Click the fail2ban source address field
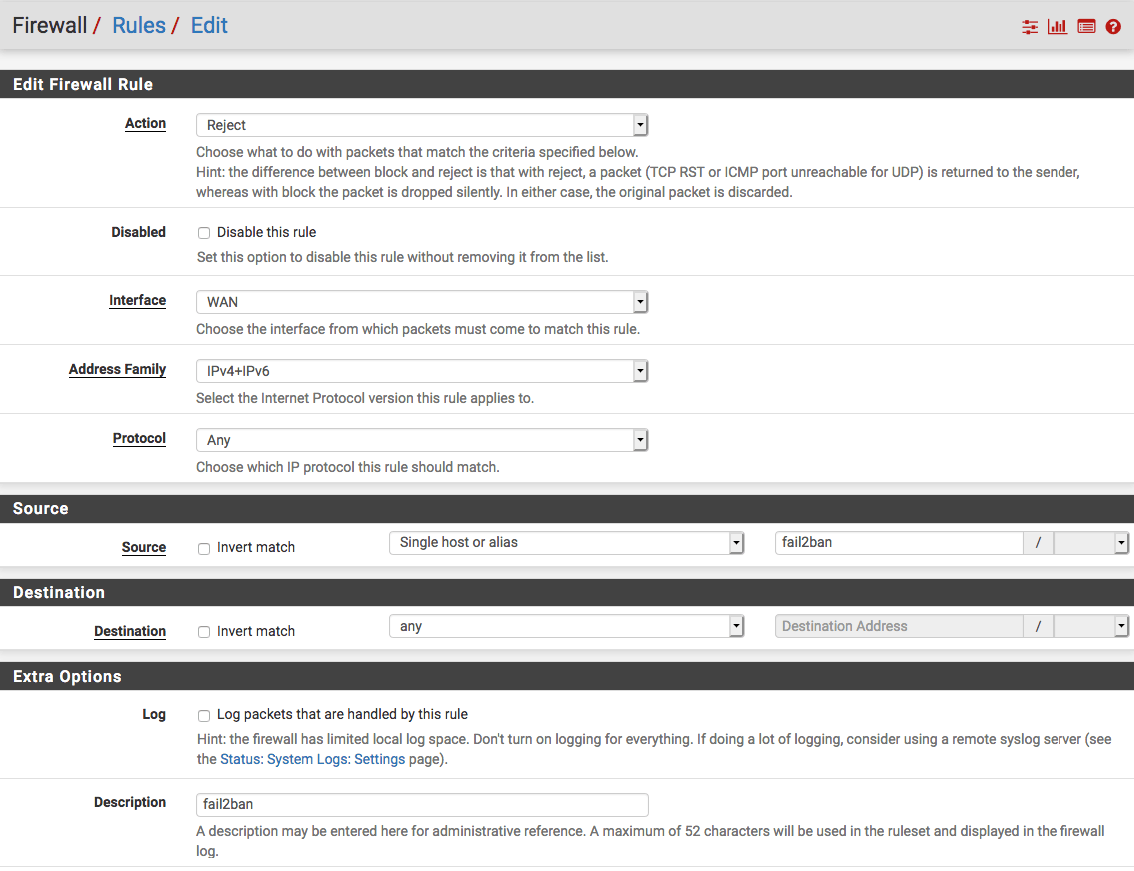 (x=897, y=542)
